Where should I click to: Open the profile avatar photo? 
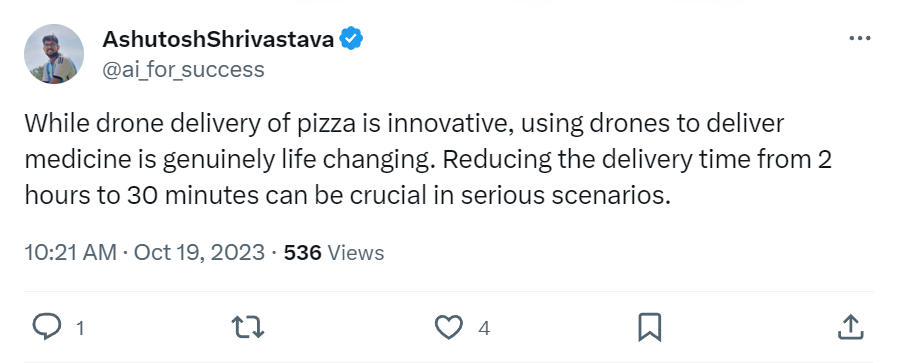point(54,54)
